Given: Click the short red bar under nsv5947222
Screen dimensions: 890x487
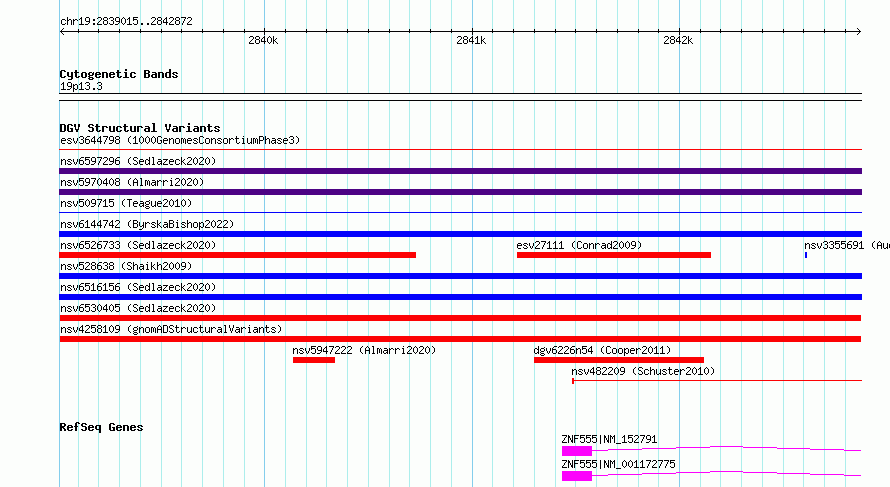Looking at the screenshot, I should [x=314, y=360].
